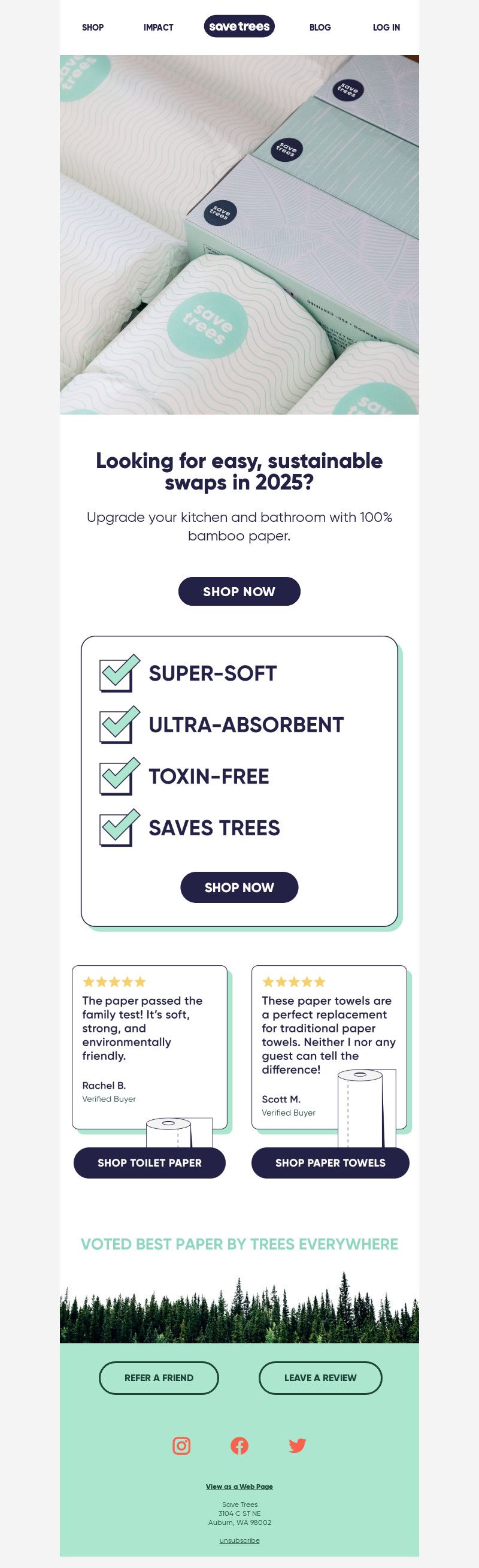Viewport: 479px width, 1568px height.
Task: Open the Twitter bird icon
Action: click(297, 1445)
